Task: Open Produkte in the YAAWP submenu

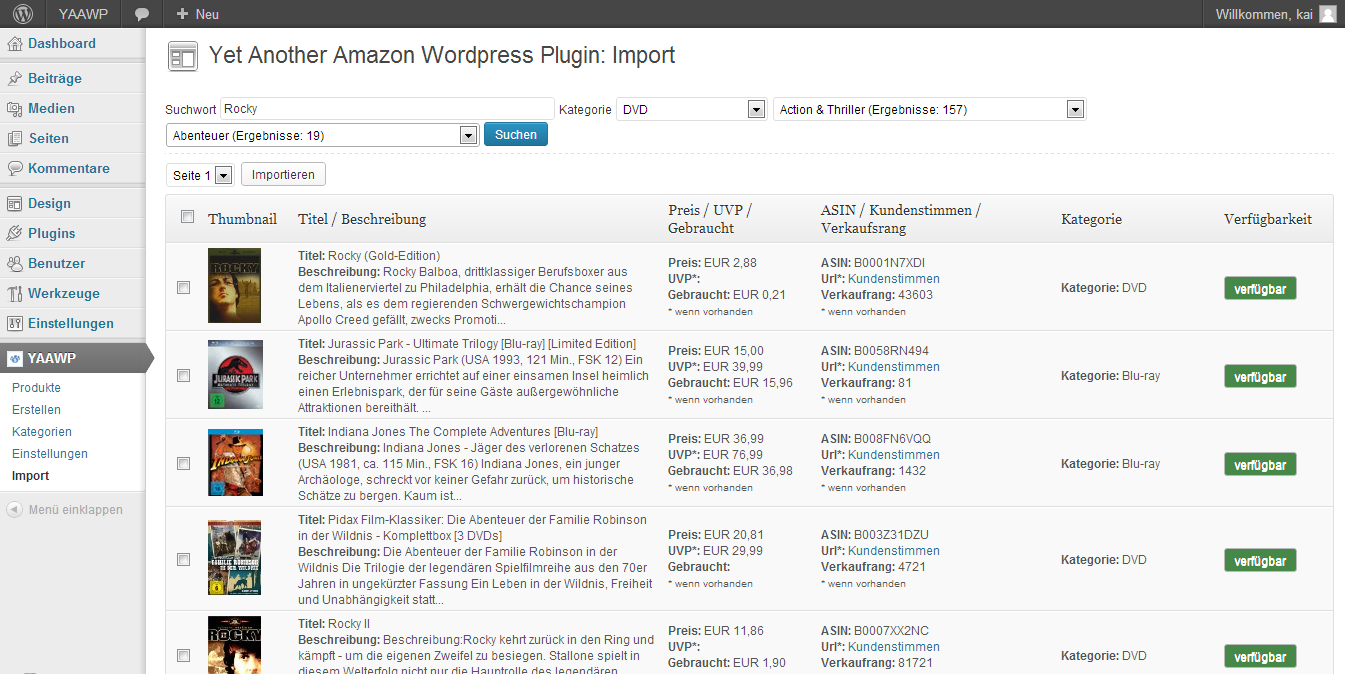Action: [x=36, y=388]
